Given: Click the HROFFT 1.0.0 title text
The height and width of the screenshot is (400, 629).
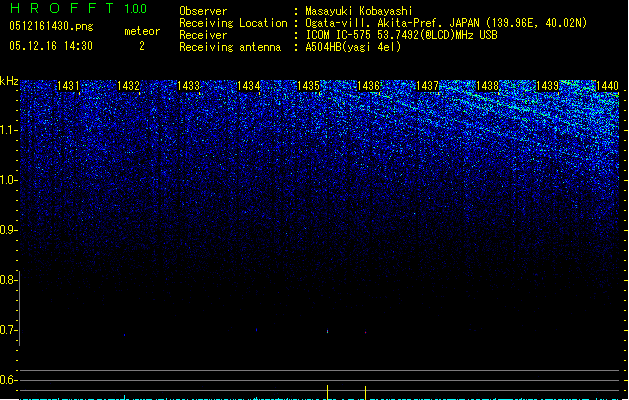Looking at the screenshot, I should tap(78, 8).
